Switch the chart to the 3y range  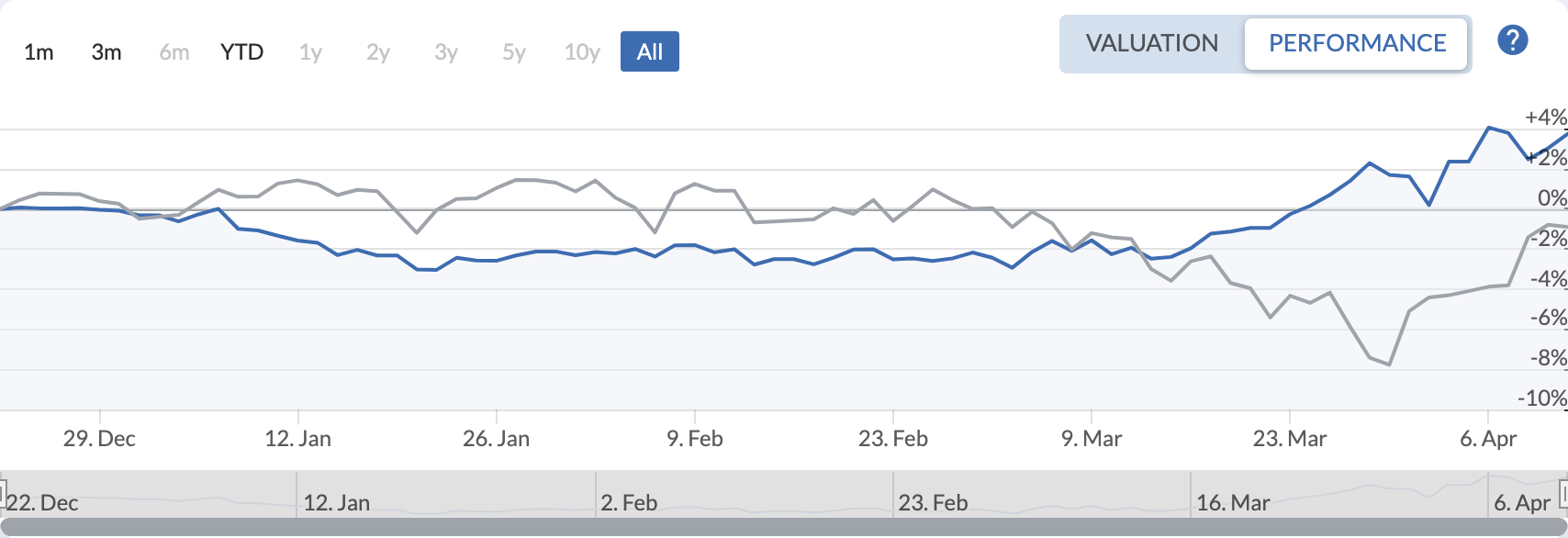446,52
